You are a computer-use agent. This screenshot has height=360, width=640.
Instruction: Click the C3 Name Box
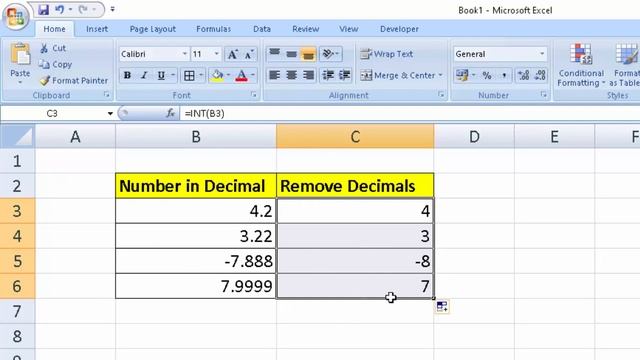point(52,113)
